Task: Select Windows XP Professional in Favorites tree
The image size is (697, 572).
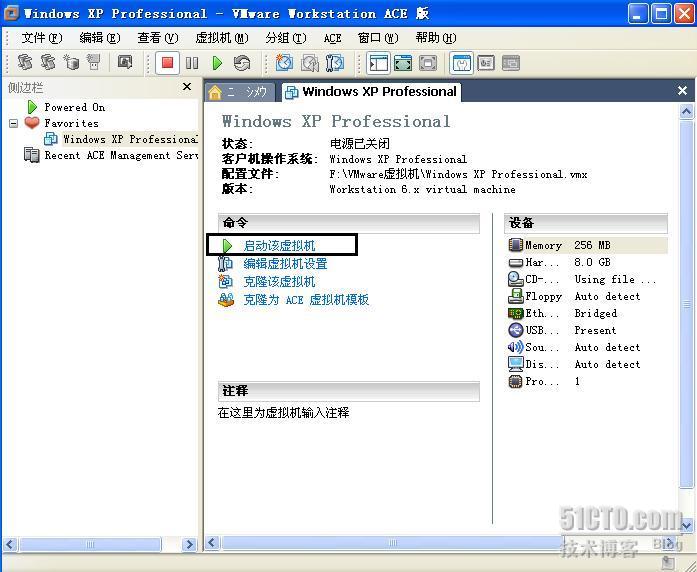Action: pos(130,139)
